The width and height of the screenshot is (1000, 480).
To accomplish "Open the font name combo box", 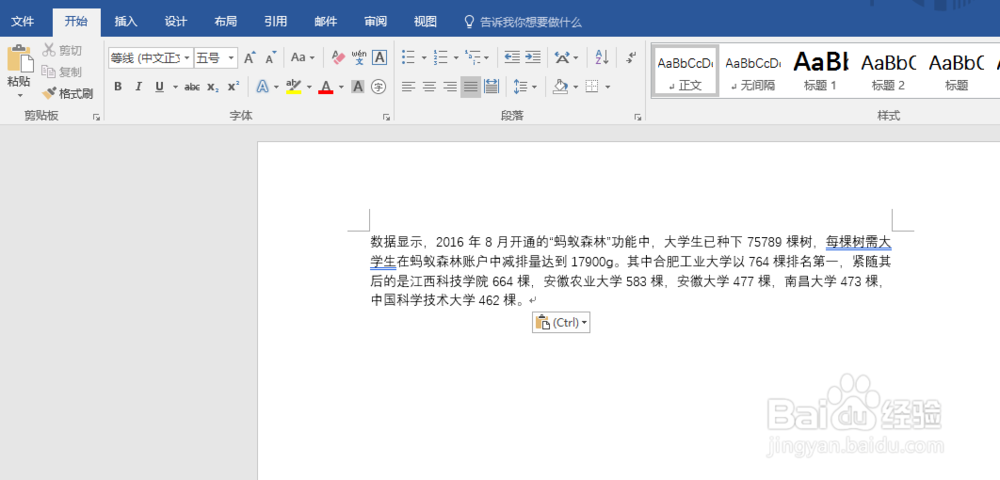I will click(x=151, y=58).
